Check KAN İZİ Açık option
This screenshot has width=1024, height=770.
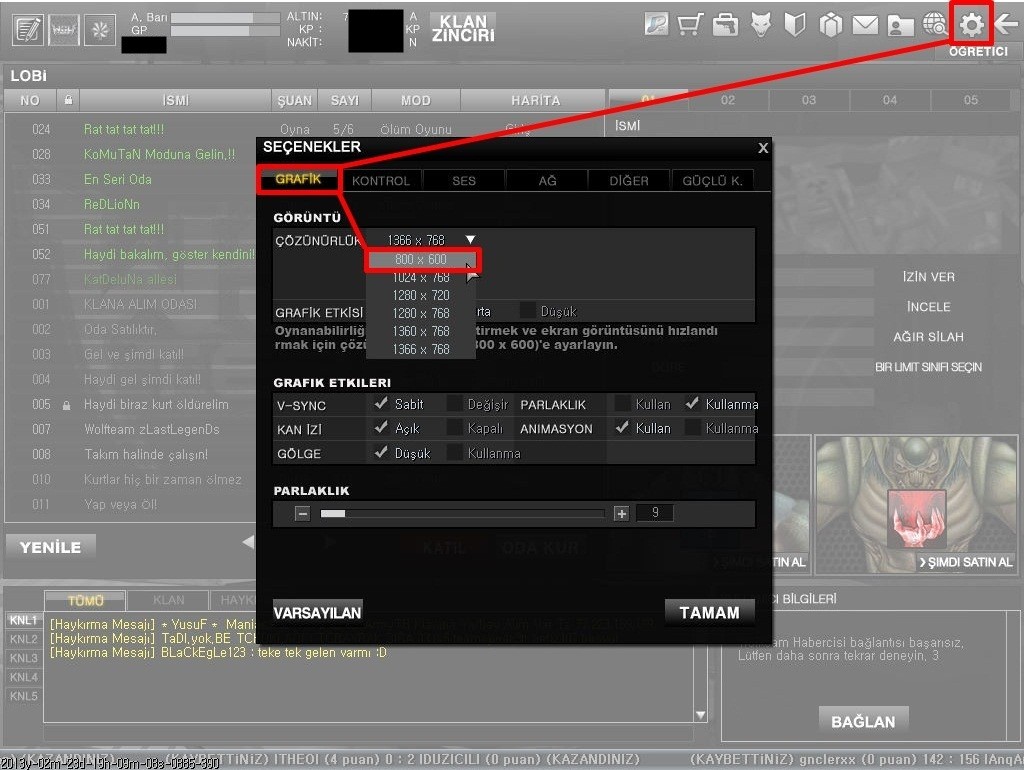[x=380, y=428]
